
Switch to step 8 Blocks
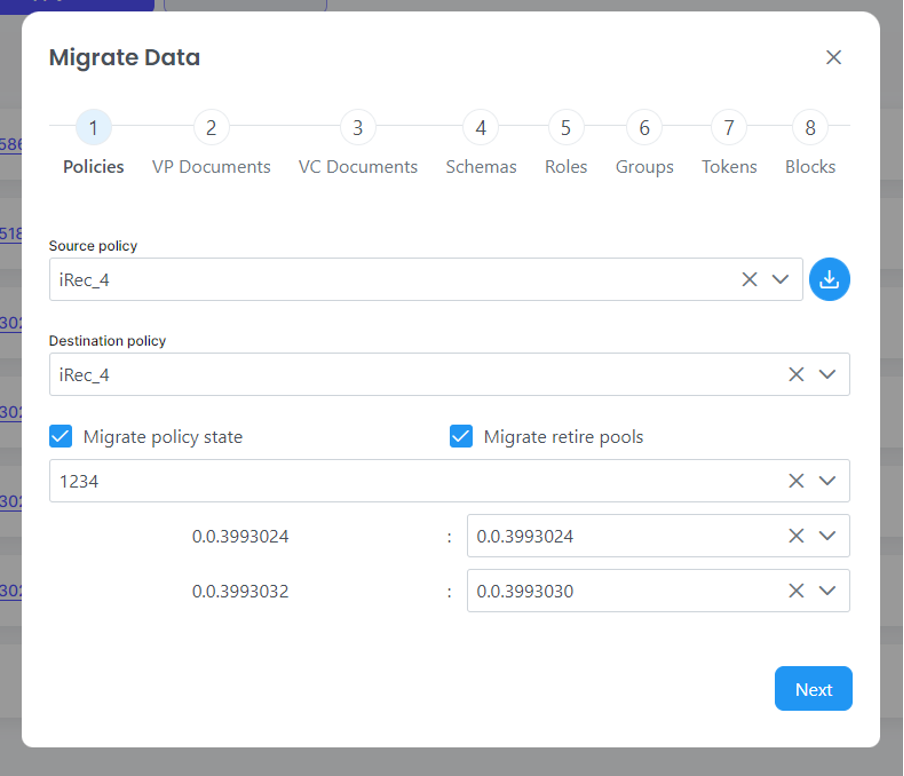(x=810, y=129)
